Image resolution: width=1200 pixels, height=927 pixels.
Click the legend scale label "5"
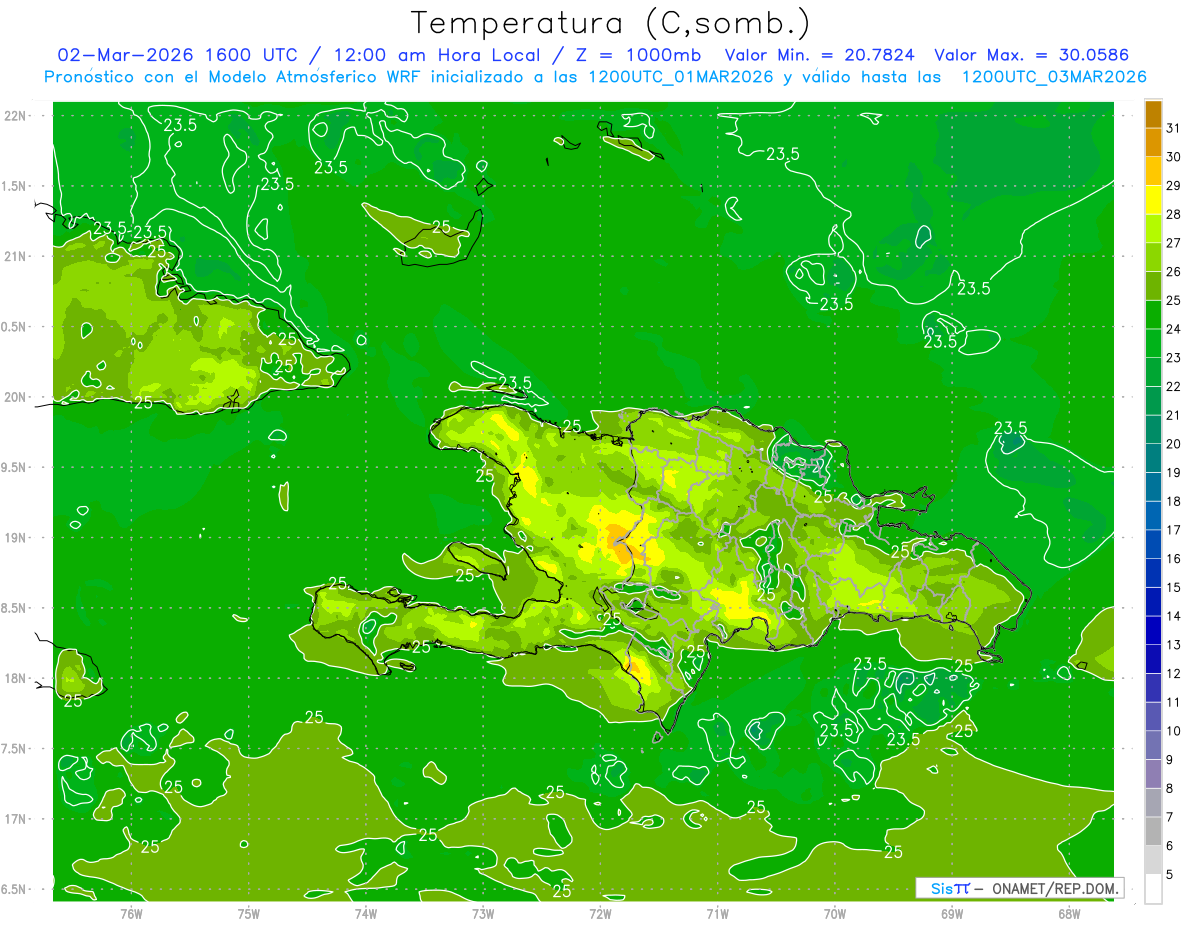(x=1170, y=875)
